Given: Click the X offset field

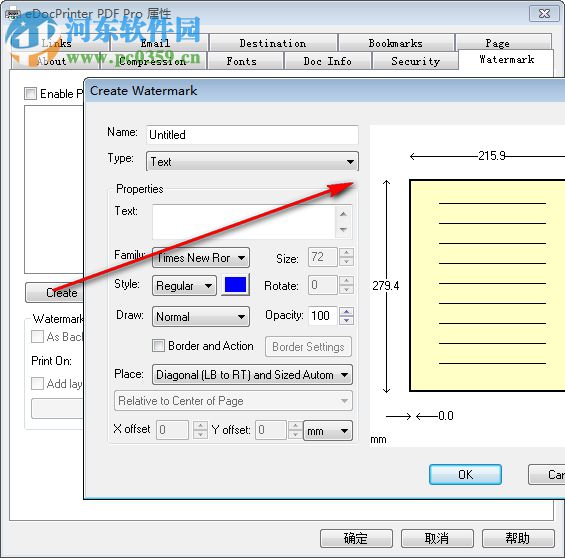Looking at the screenshot, I should tap(172, 430).
